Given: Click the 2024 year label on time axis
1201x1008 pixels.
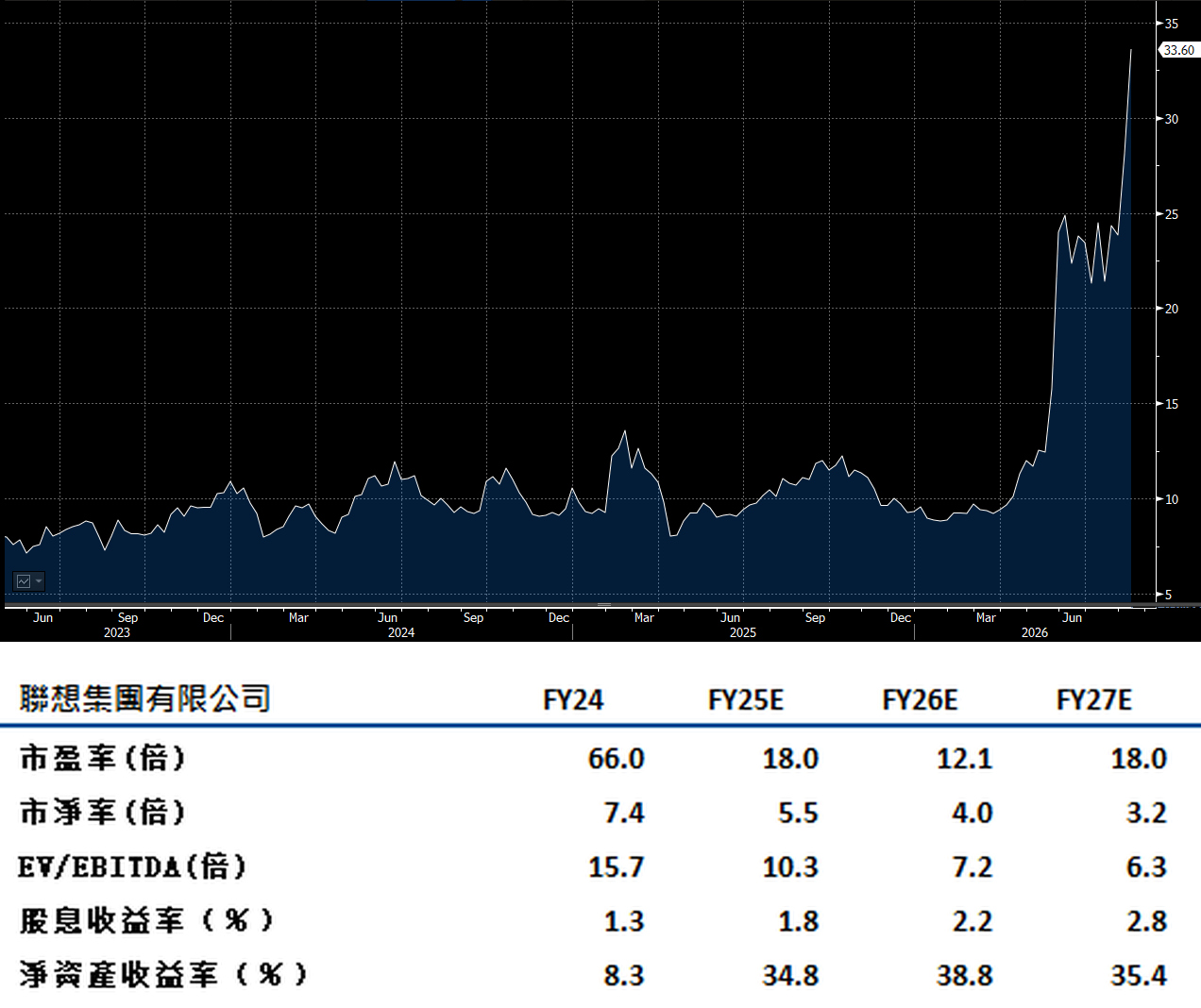Looking at the screenshot, I should coord(401,632).
